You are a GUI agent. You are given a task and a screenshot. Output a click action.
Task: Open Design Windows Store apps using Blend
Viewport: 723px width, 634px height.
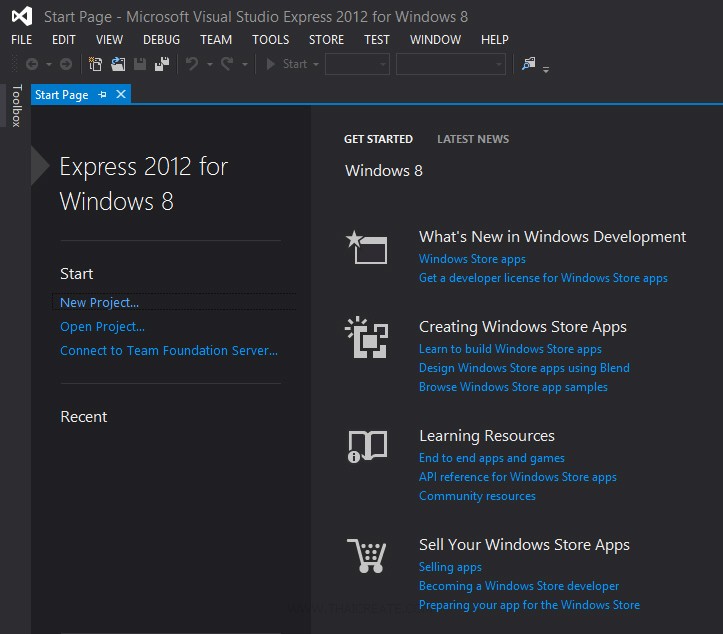pos(524,368)
